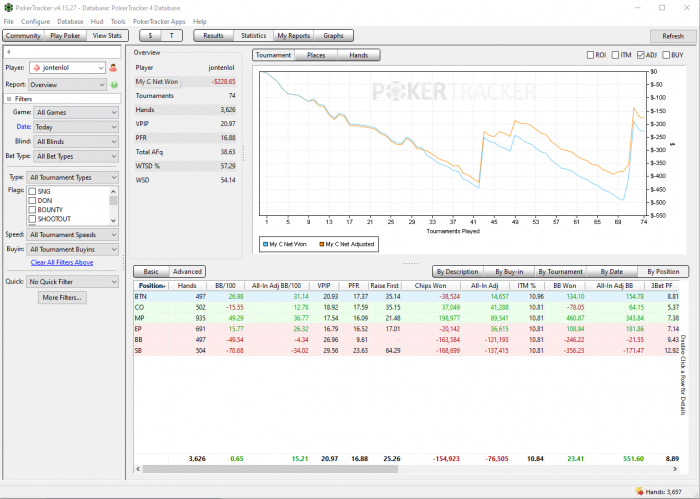Image resolution: width=700 pixels, height=499 pixels.
Task: Group report By Date
Action: (x=611, y=271)
